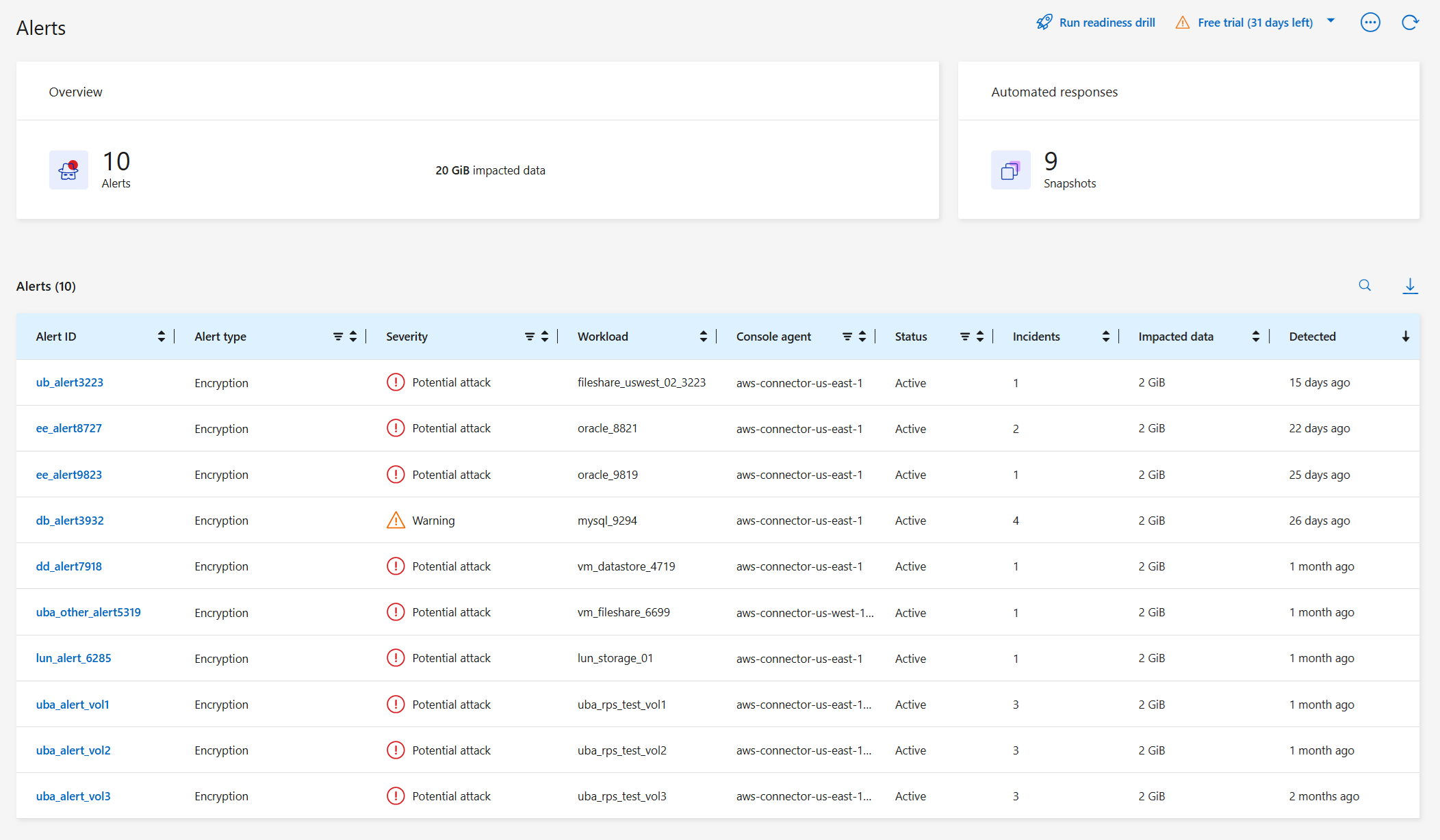Click the Alert type filter icon
This screenshot has height=840, width=1440.
338,337
